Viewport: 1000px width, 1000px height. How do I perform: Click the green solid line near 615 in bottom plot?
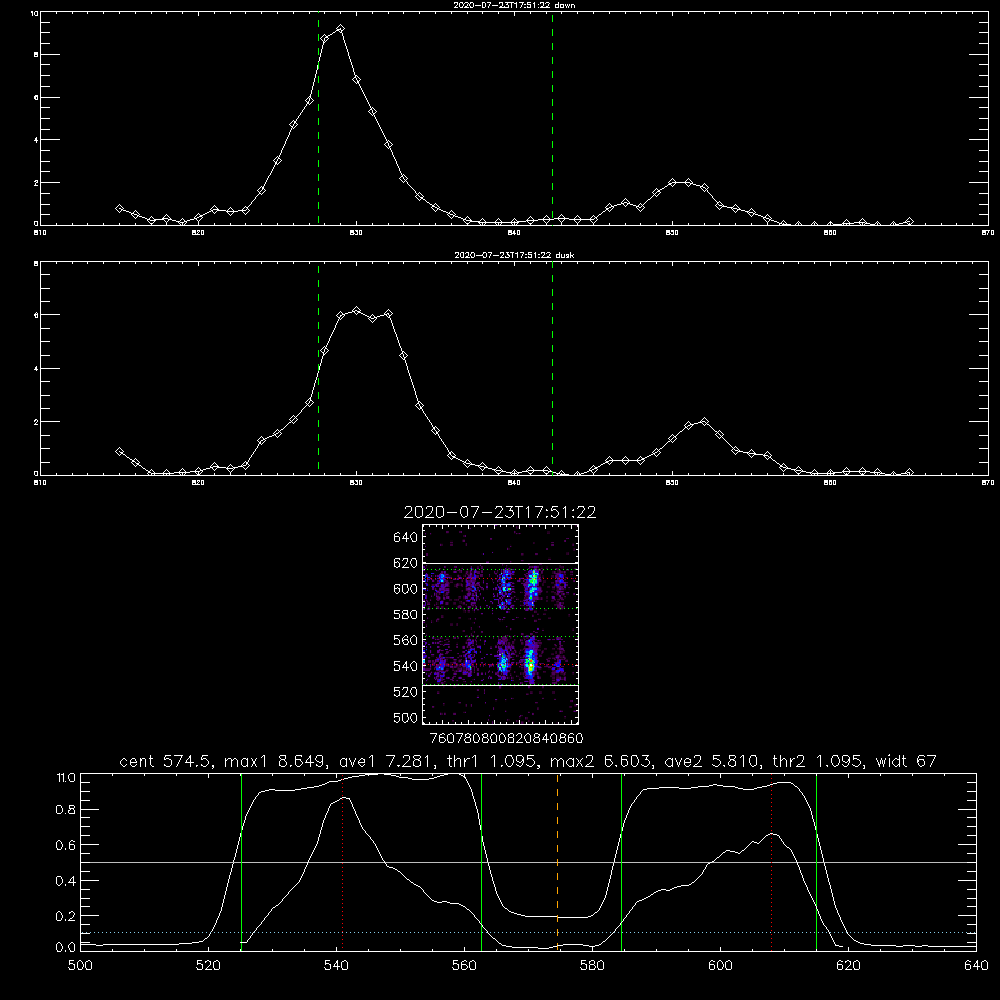[x=816, y=862]
